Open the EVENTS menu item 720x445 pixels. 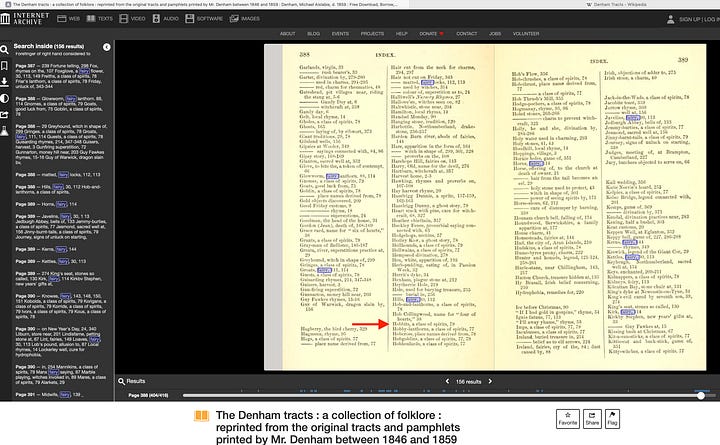tap(340, 34)
